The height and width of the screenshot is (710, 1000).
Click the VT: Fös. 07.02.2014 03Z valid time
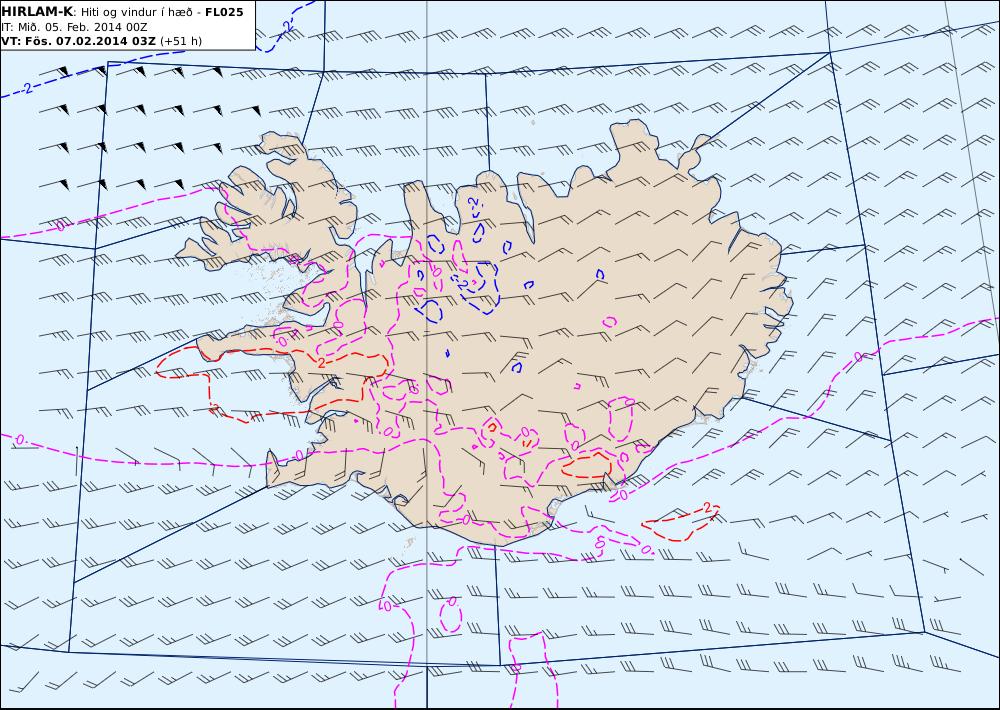click(78, 41)
